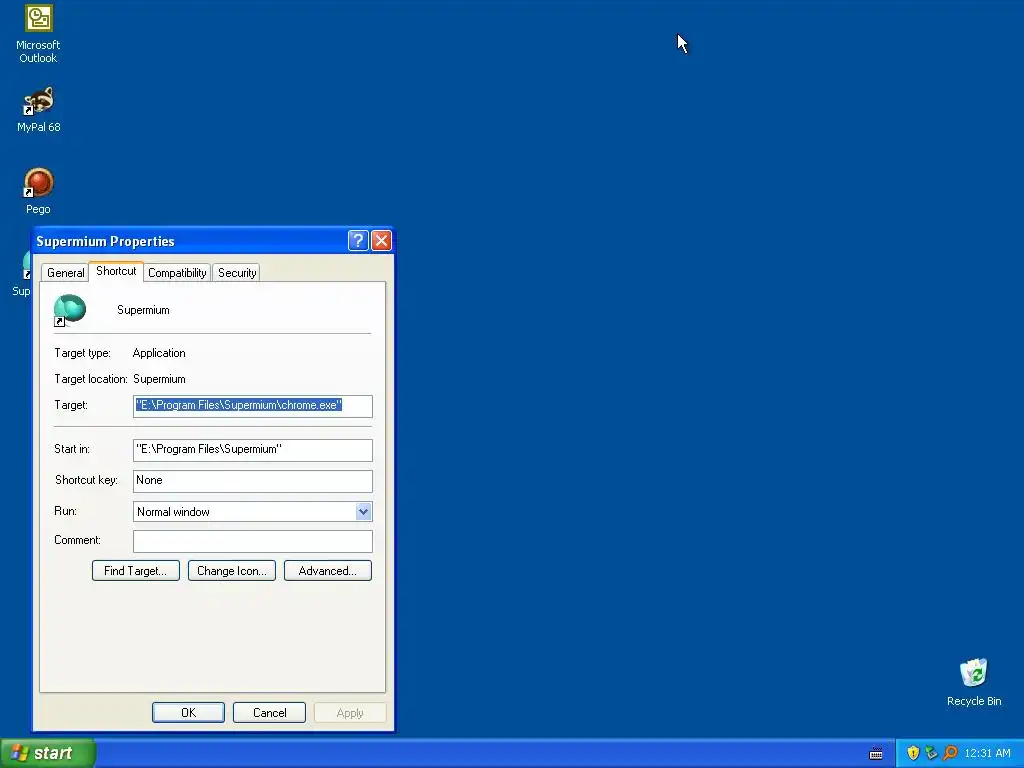Viewport: 1024px width, 768px height.
Task: Open the on-screen keyboard taskbar icon
Action: (876, 754)
